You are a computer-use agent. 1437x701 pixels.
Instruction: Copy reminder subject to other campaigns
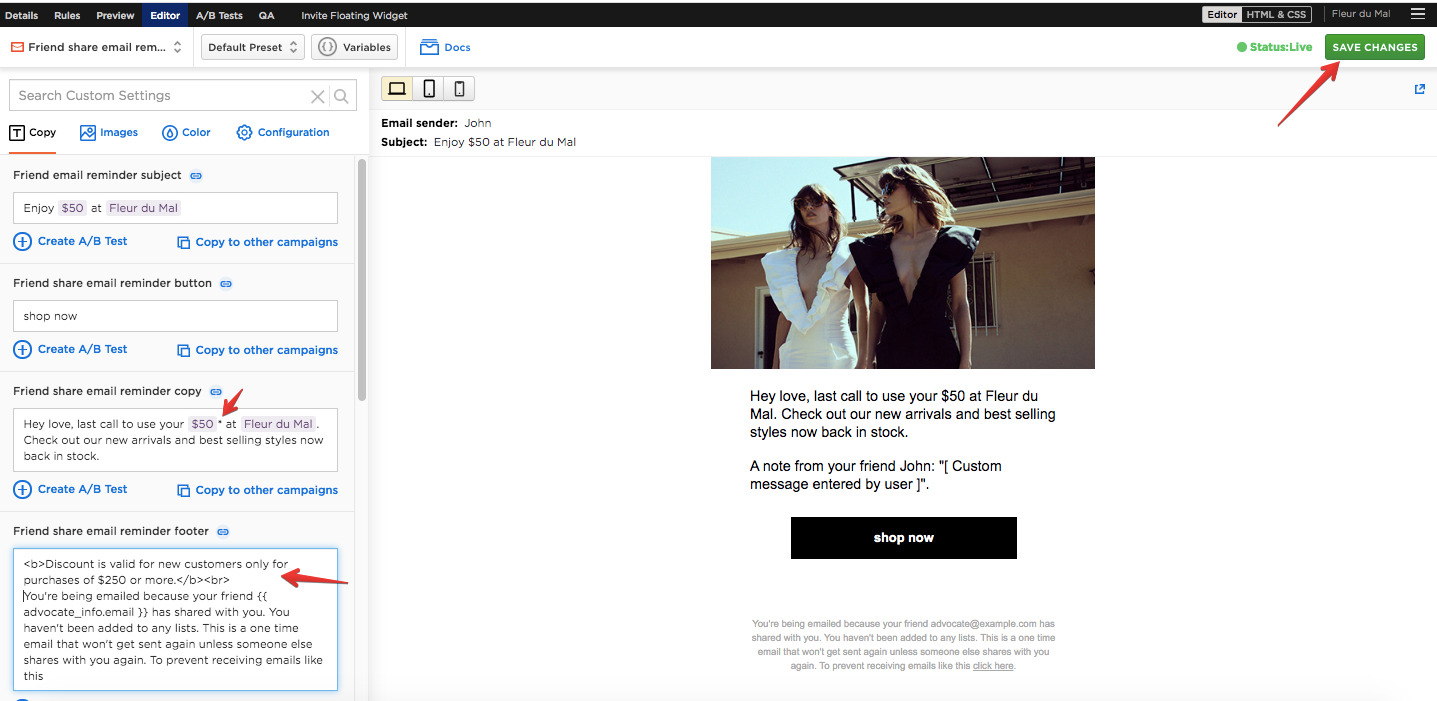(x=258, y=242)
